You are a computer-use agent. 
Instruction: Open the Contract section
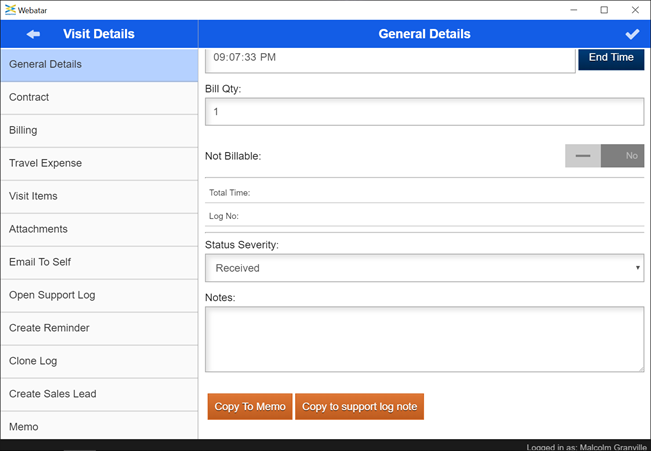tap(99, 98)
